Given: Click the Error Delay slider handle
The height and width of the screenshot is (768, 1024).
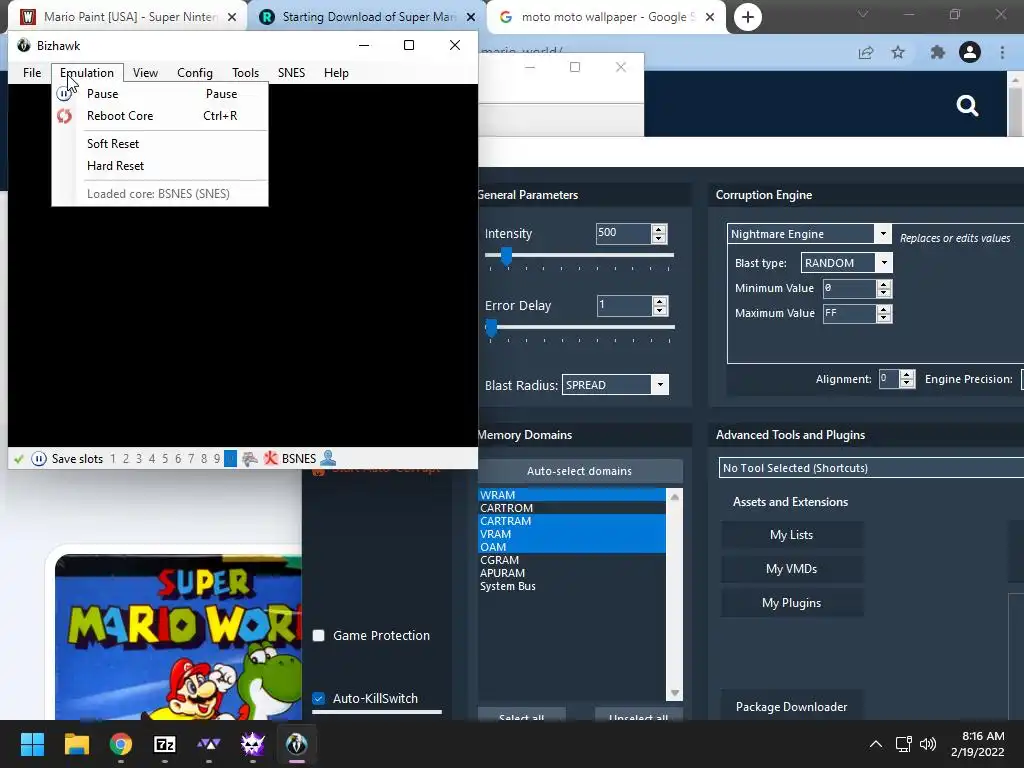Looking at the screenshot, I should (x=492, y=328).
